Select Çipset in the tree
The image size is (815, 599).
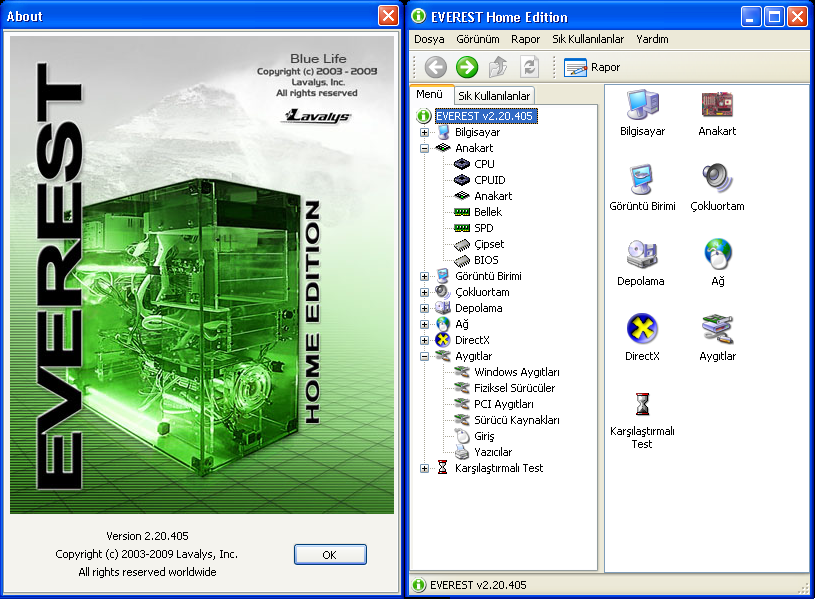pyautogui.click(x=489, y=244)
